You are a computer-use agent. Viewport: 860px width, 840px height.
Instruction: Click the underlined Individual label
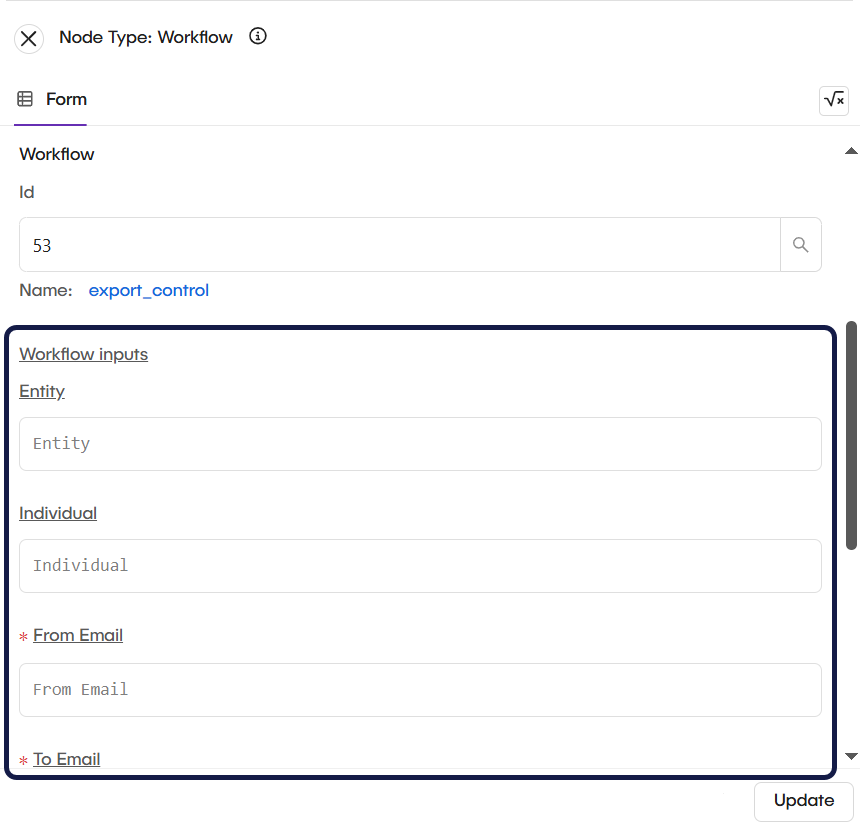[x=58, y=513]
